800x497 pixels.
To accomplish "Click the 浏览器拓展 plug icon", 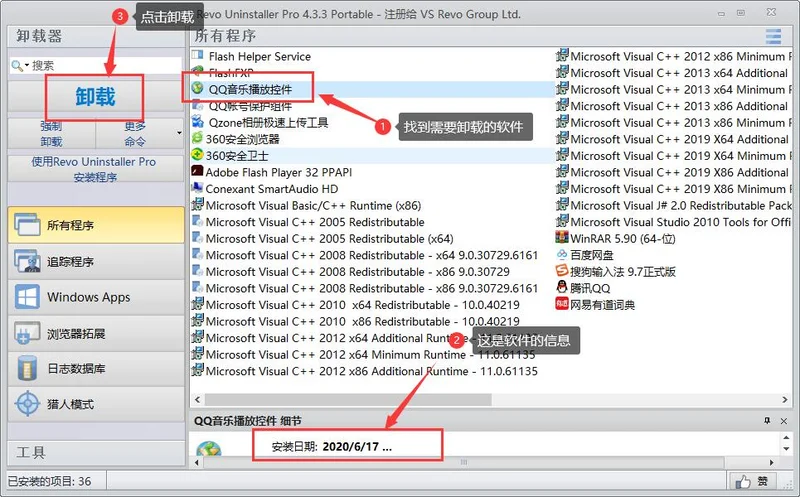I will coord(27,333).
